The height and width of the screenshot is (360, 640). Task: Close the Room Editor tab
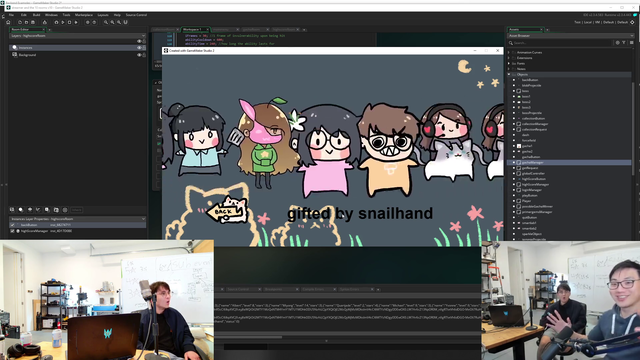click(x=44, y=29)
